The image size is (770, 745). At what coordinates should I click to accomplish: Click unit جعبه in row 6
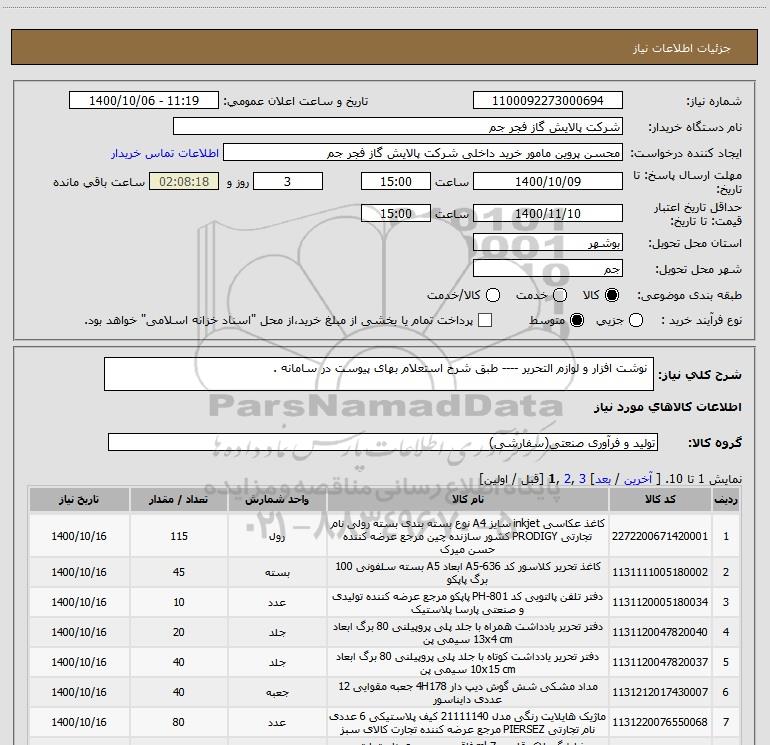[x=277, y=692]
